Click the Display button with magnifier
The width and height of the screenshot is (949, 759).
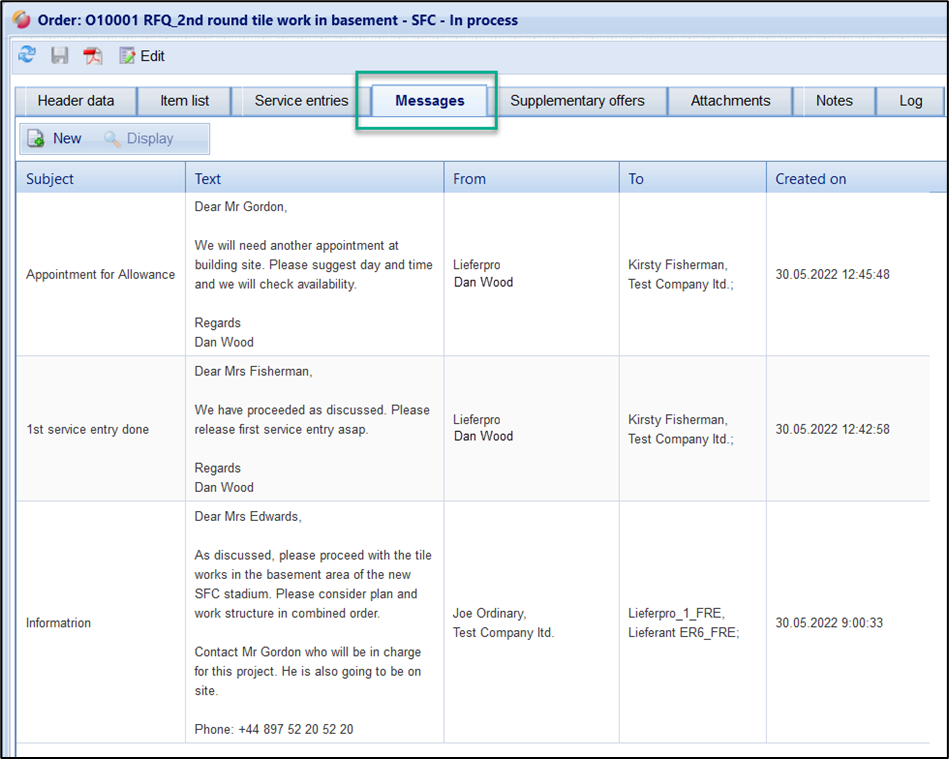[139, 139]
